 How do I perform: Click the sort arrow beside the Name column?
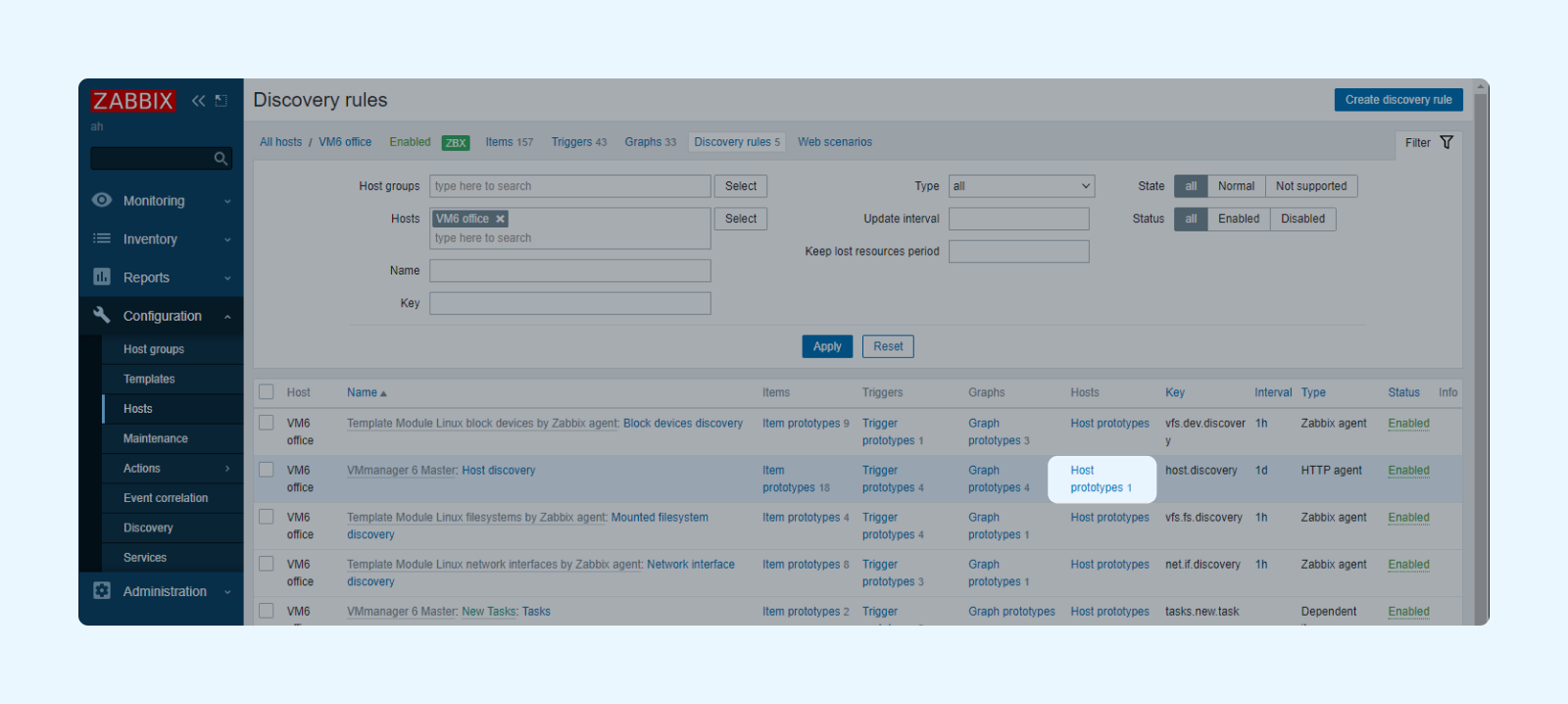(383, 393)
